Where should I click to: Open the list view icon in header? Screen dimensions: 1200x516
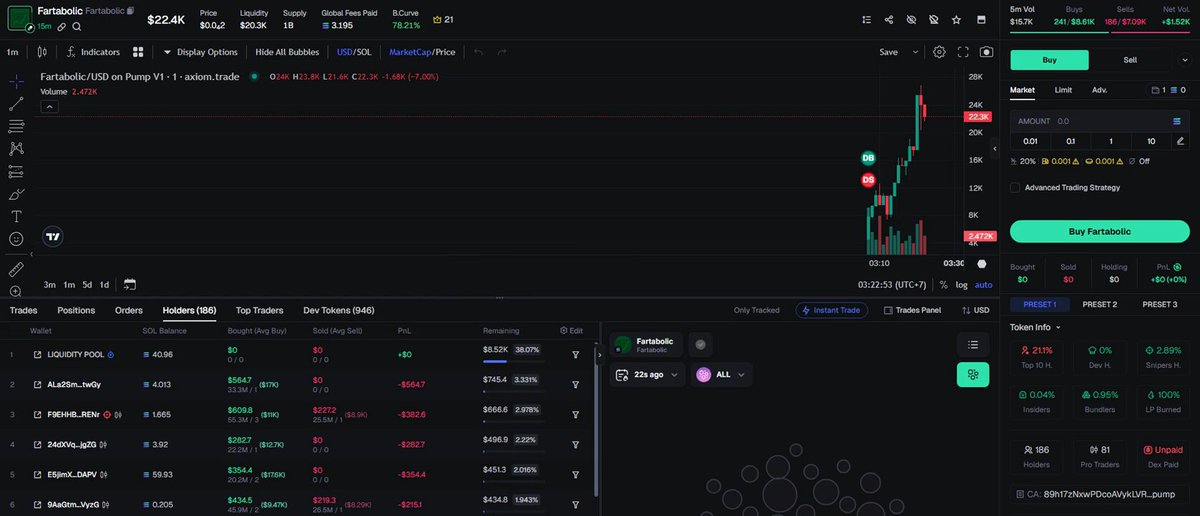[867, 20]
